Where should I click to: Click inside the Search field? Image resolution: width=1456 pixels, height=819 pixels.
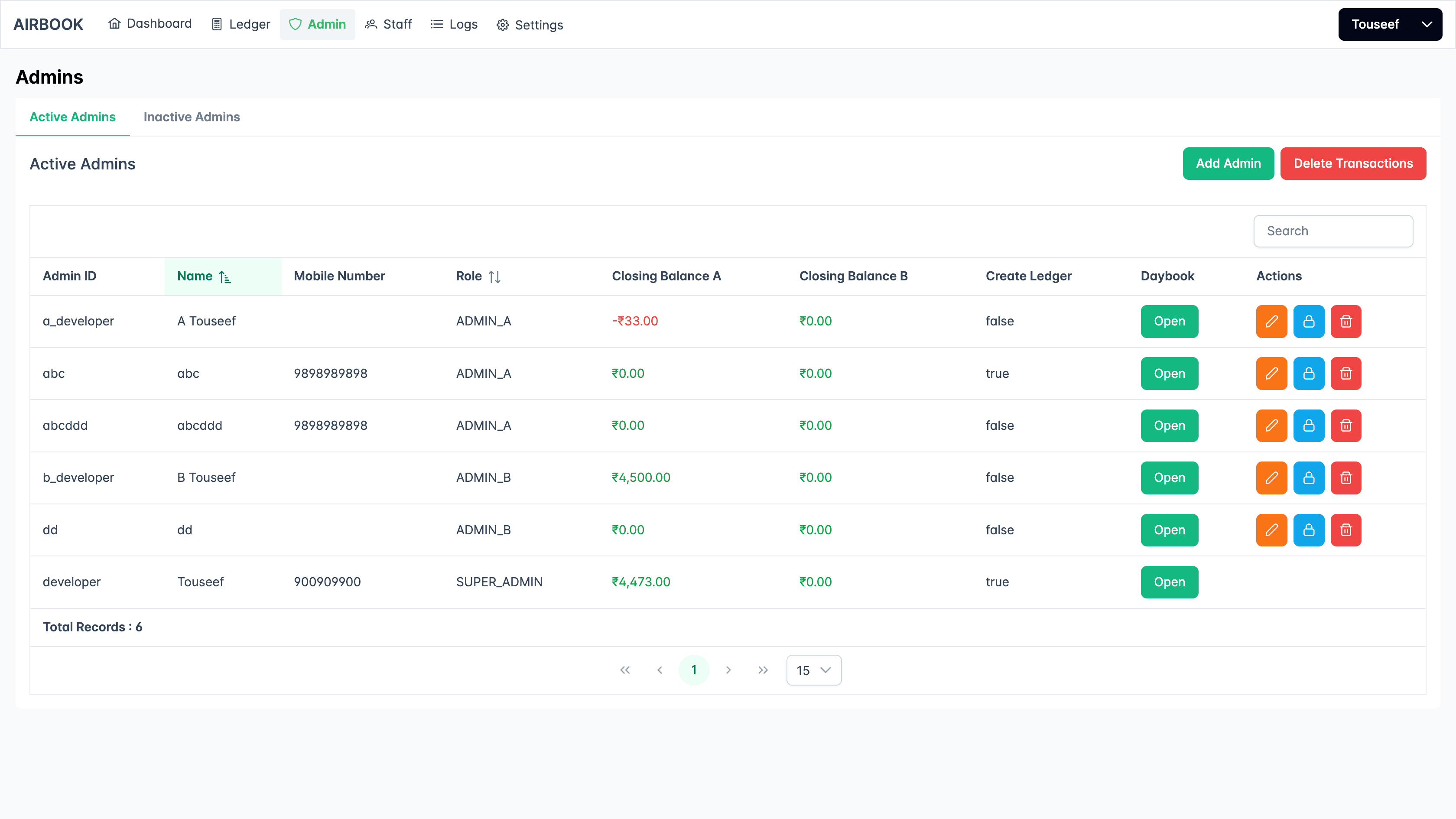coord(1333,231)
